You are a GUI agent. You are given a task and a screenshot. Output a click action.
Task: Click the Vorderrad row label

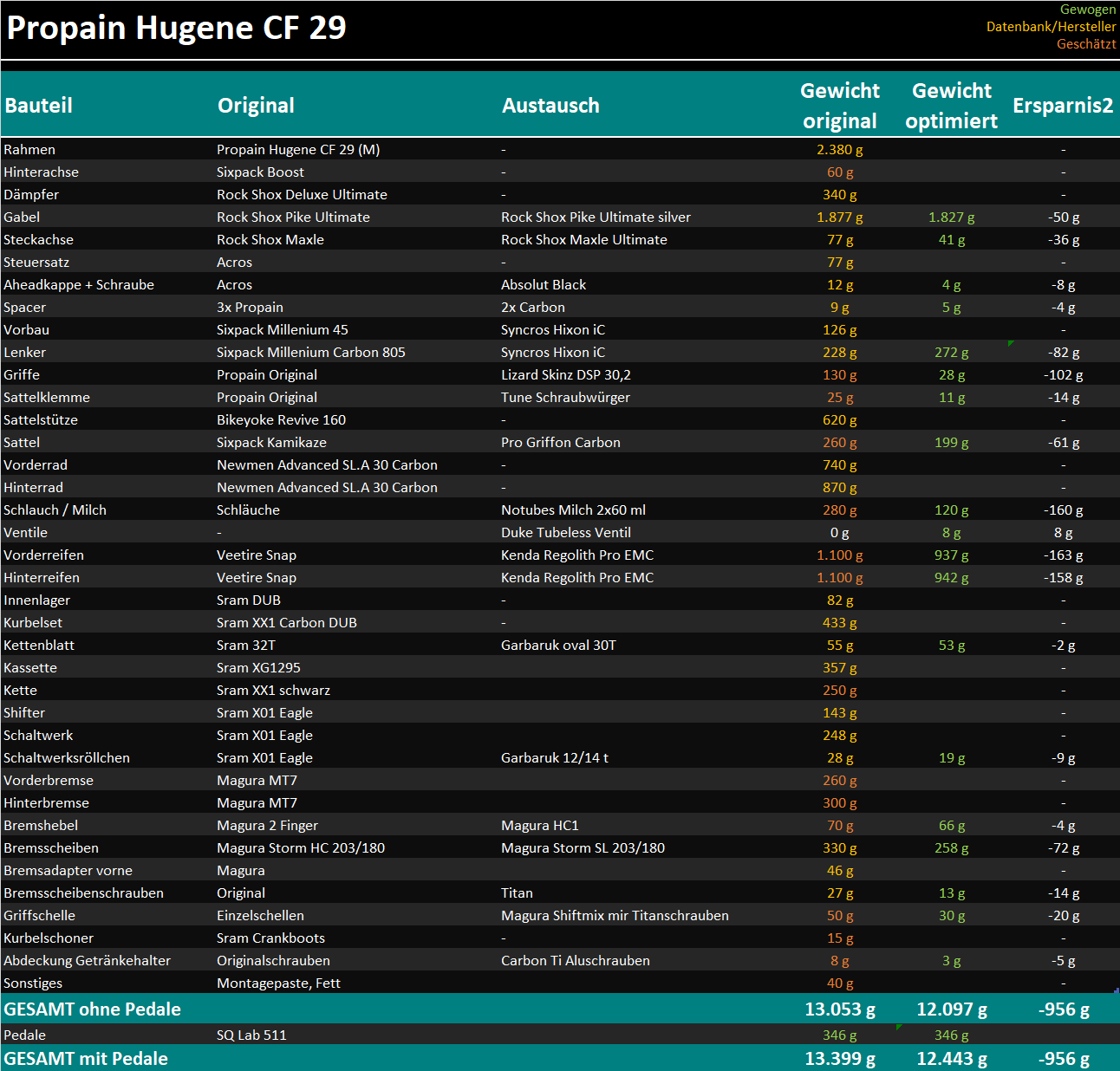[36, 465]
